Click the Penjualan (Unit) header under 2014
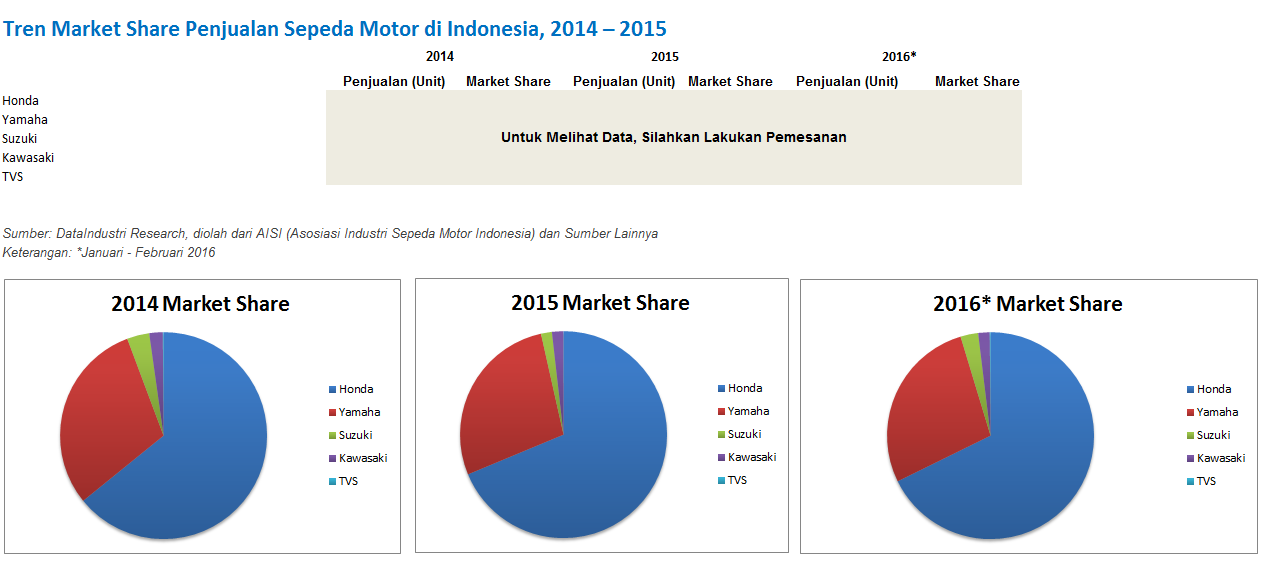1261x562 pixels. (x=394, y=82)
